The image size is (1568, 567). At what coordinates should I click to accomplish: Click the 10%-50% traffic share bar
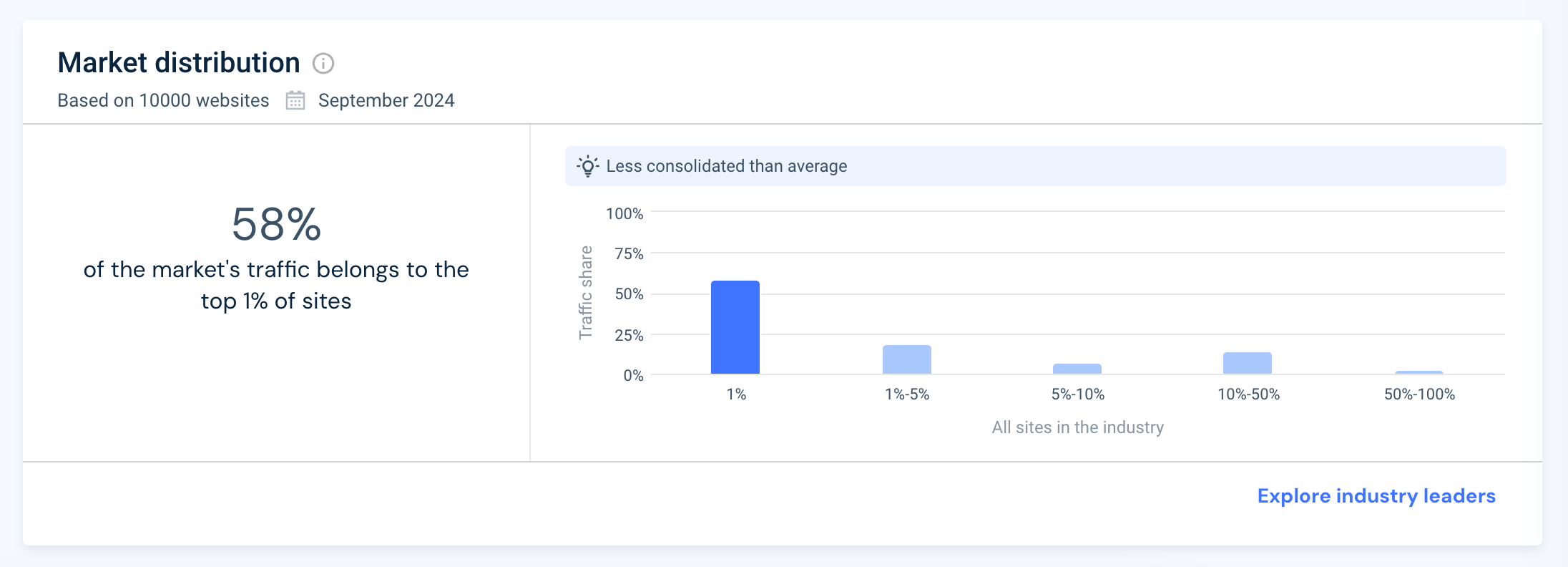(x=1247, y=363)
